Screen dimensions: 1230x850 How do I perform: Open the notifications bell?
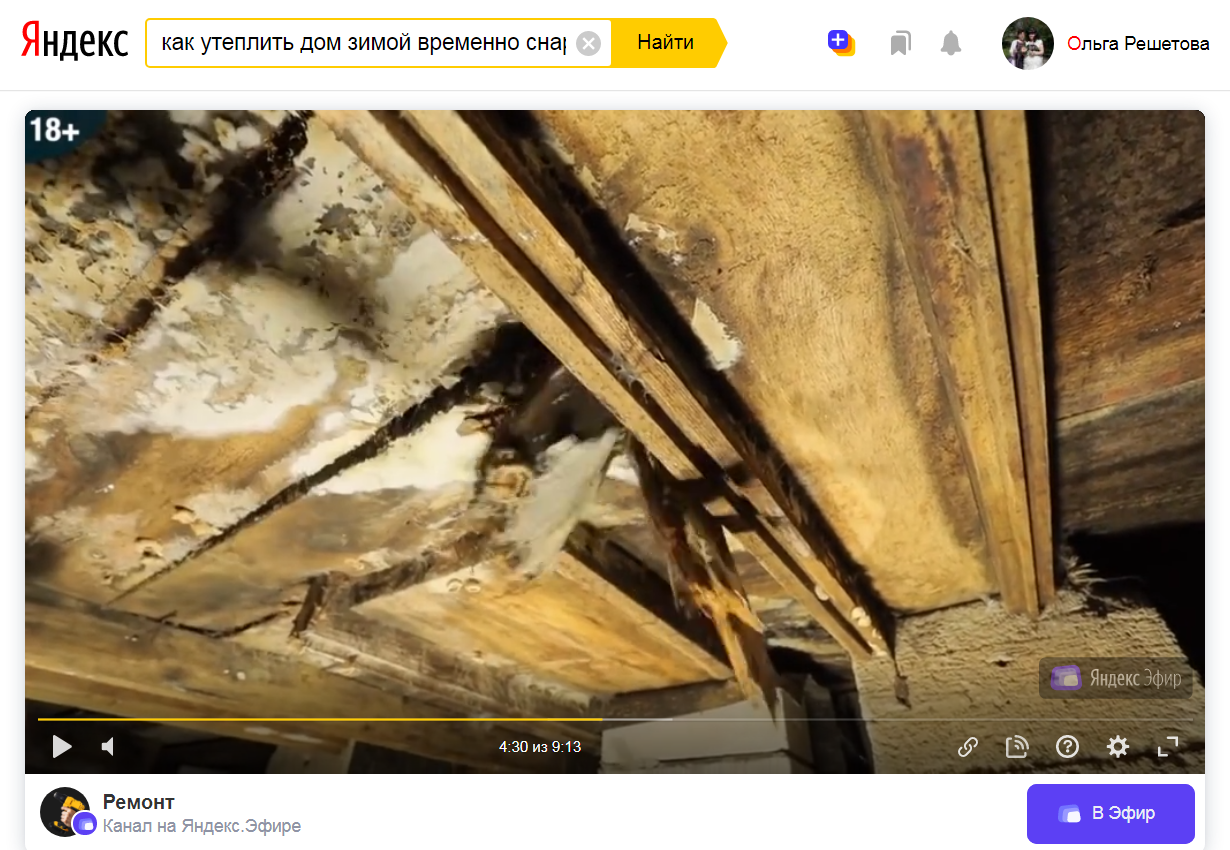click(951, 43)
